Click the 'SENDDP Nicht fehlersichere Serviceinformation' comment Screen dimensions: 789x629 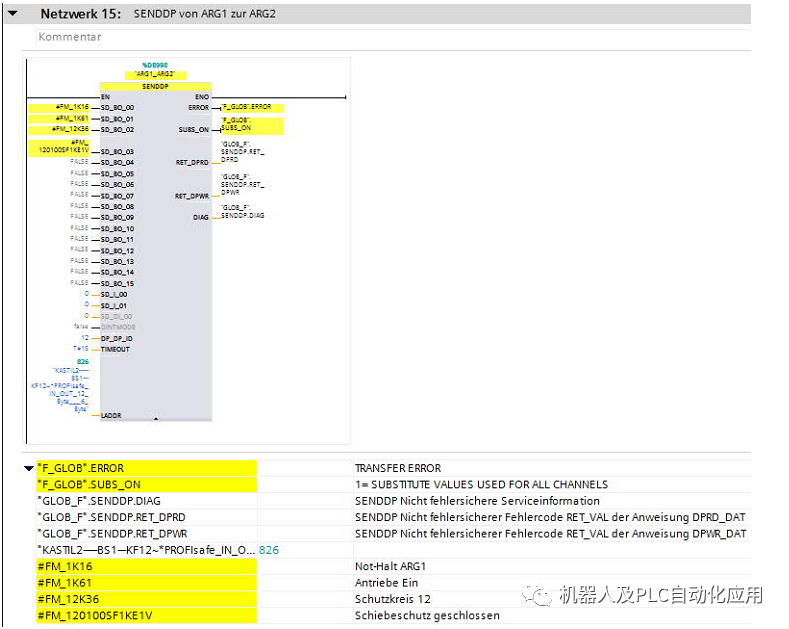(x=477, y=501)
